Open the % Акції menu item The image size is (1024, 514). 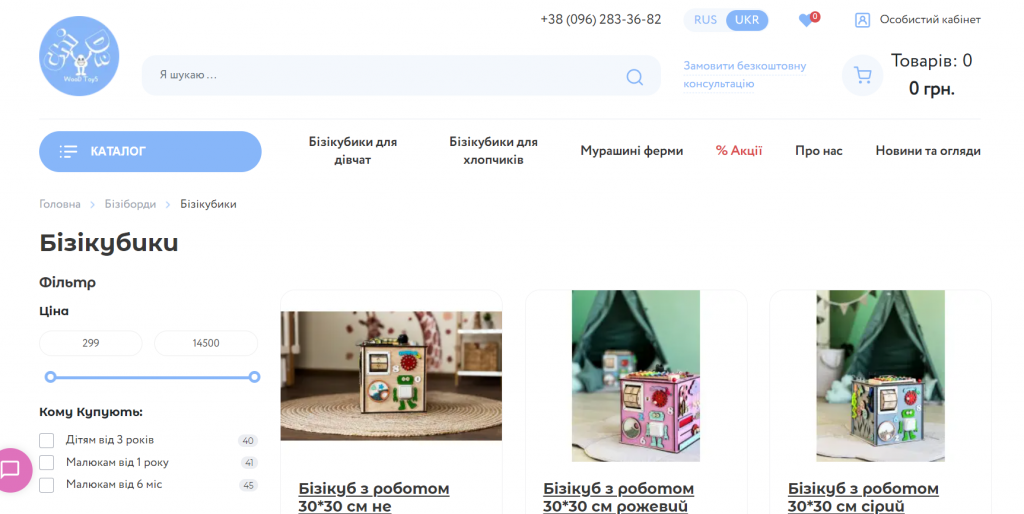(739, 151)
